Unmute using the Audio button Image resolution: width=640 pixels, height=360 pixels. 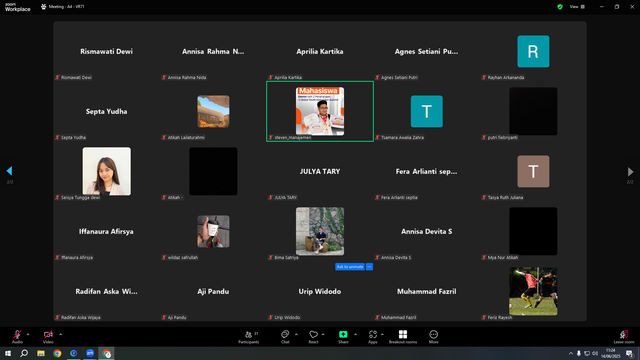(x=17, y=337)
